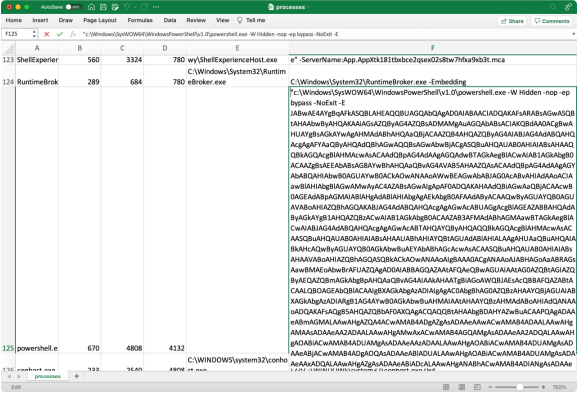Click the Tell me lightbulb search

click(x=251, y=20)
